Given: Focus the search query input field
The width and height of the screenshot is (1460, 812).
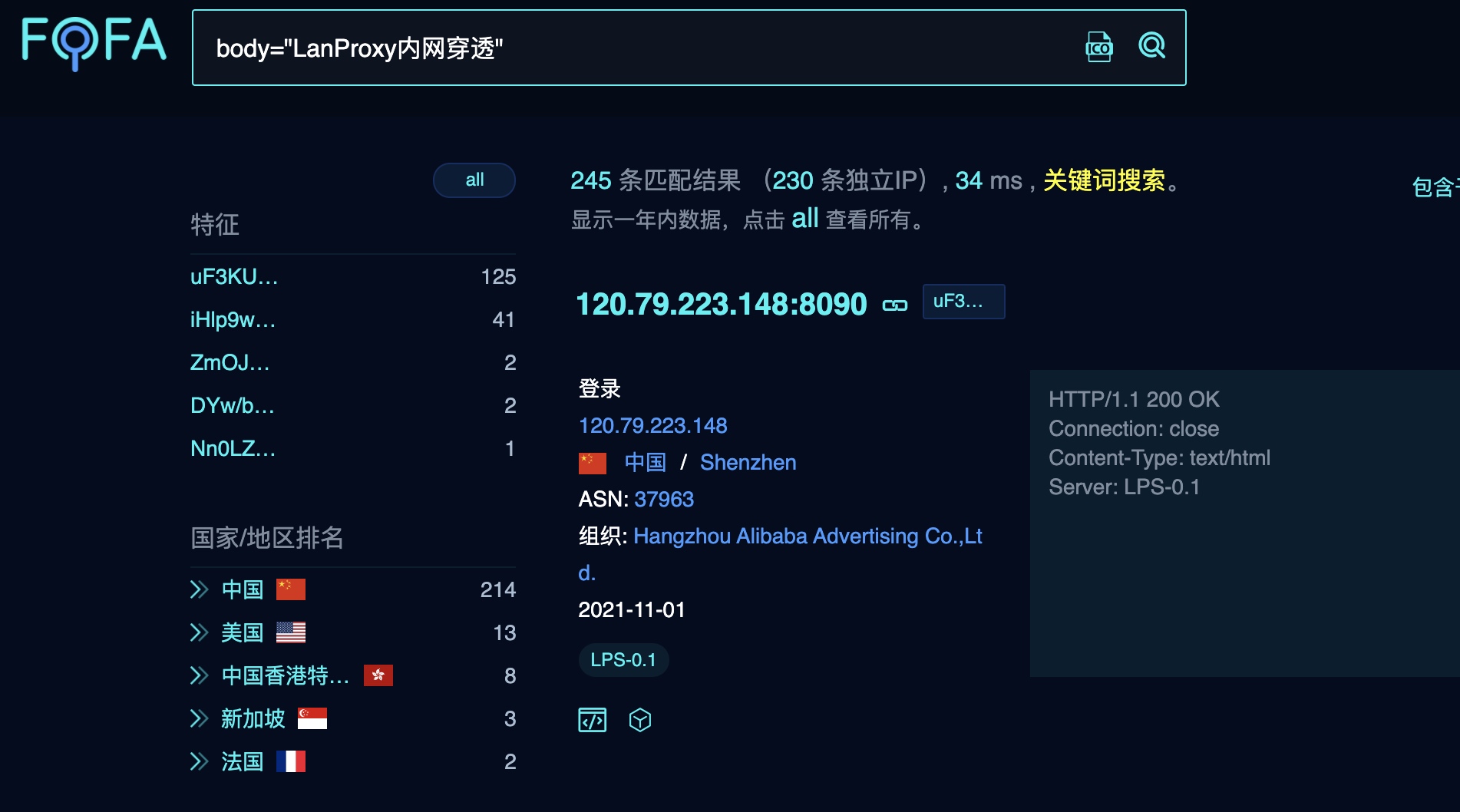Looking at the screenshot, I should [x=629, y=48].
